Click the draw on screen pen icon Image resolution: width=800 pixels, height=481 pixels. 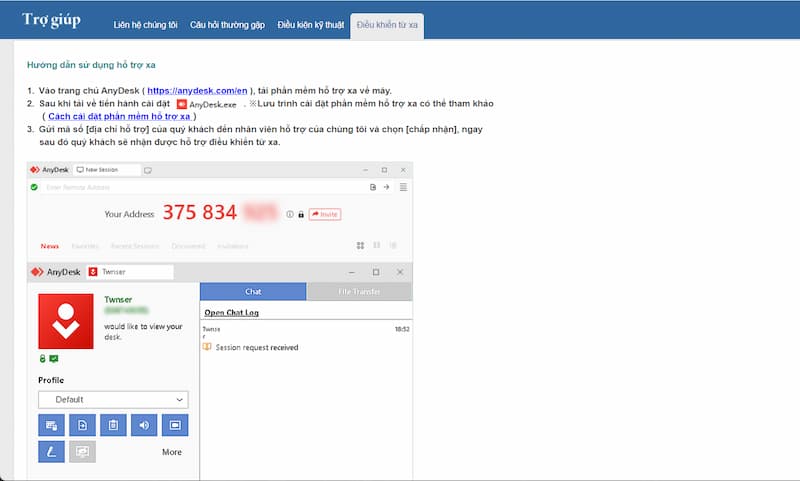click(51, 452)
